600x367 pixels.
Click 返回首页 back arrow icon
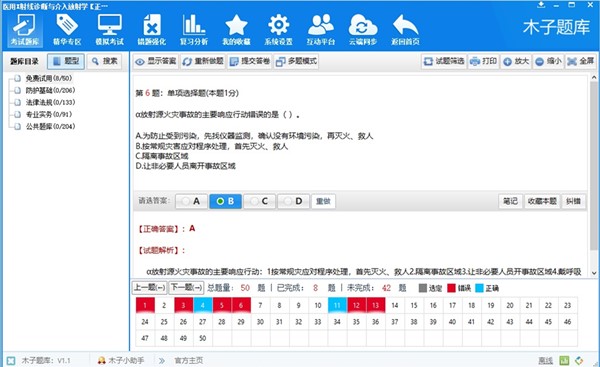[405, 30]
